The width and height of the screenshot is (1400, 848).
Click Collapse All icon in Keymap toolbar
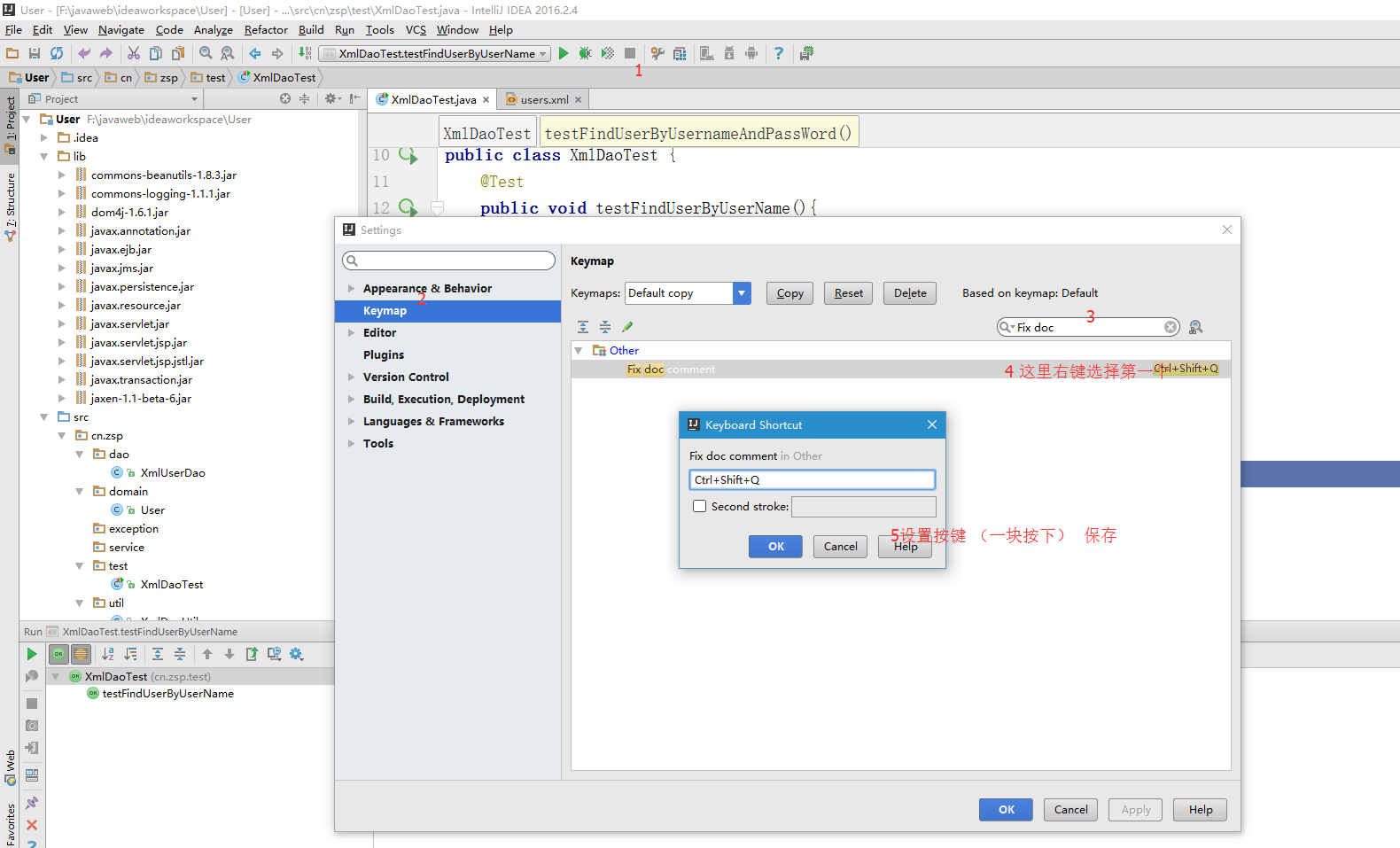point(605,327)
